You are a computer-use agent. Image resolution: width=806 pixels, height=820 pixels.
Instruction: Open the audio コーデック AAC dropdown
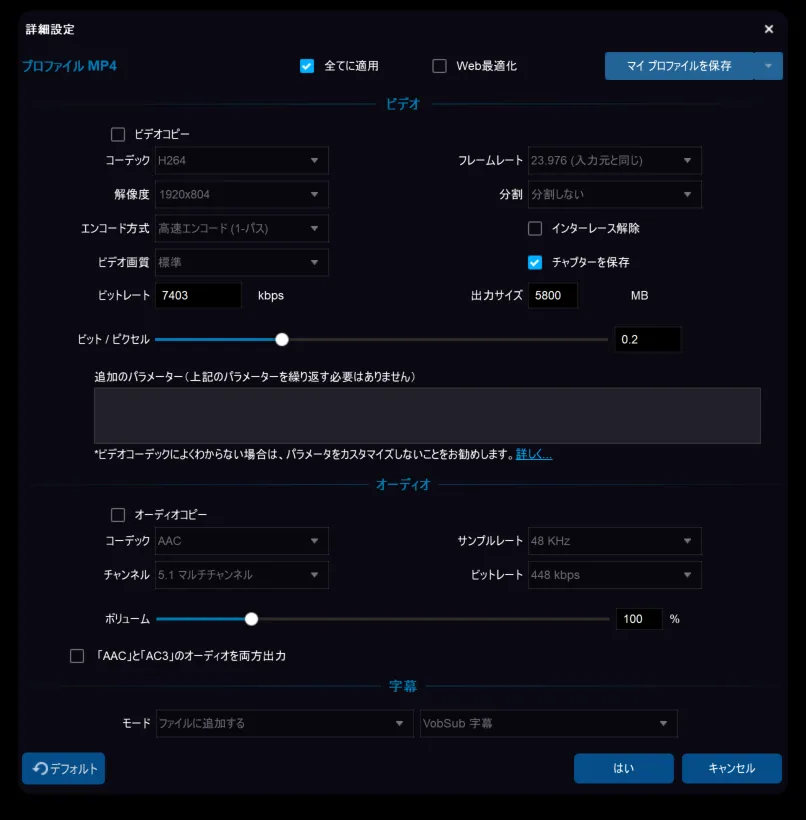242,541
